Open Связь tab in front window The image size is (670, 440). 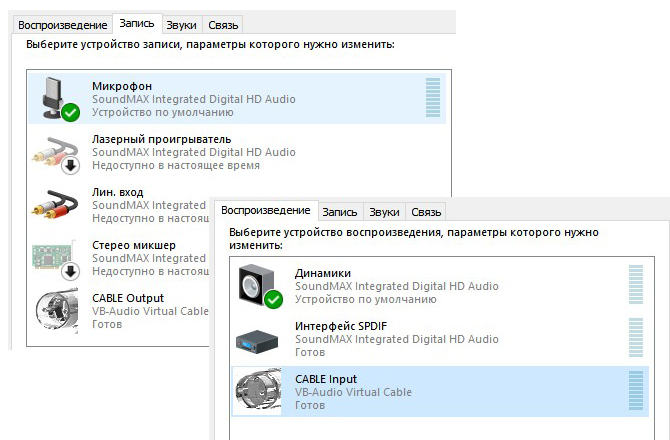click(x=426, y=212)
